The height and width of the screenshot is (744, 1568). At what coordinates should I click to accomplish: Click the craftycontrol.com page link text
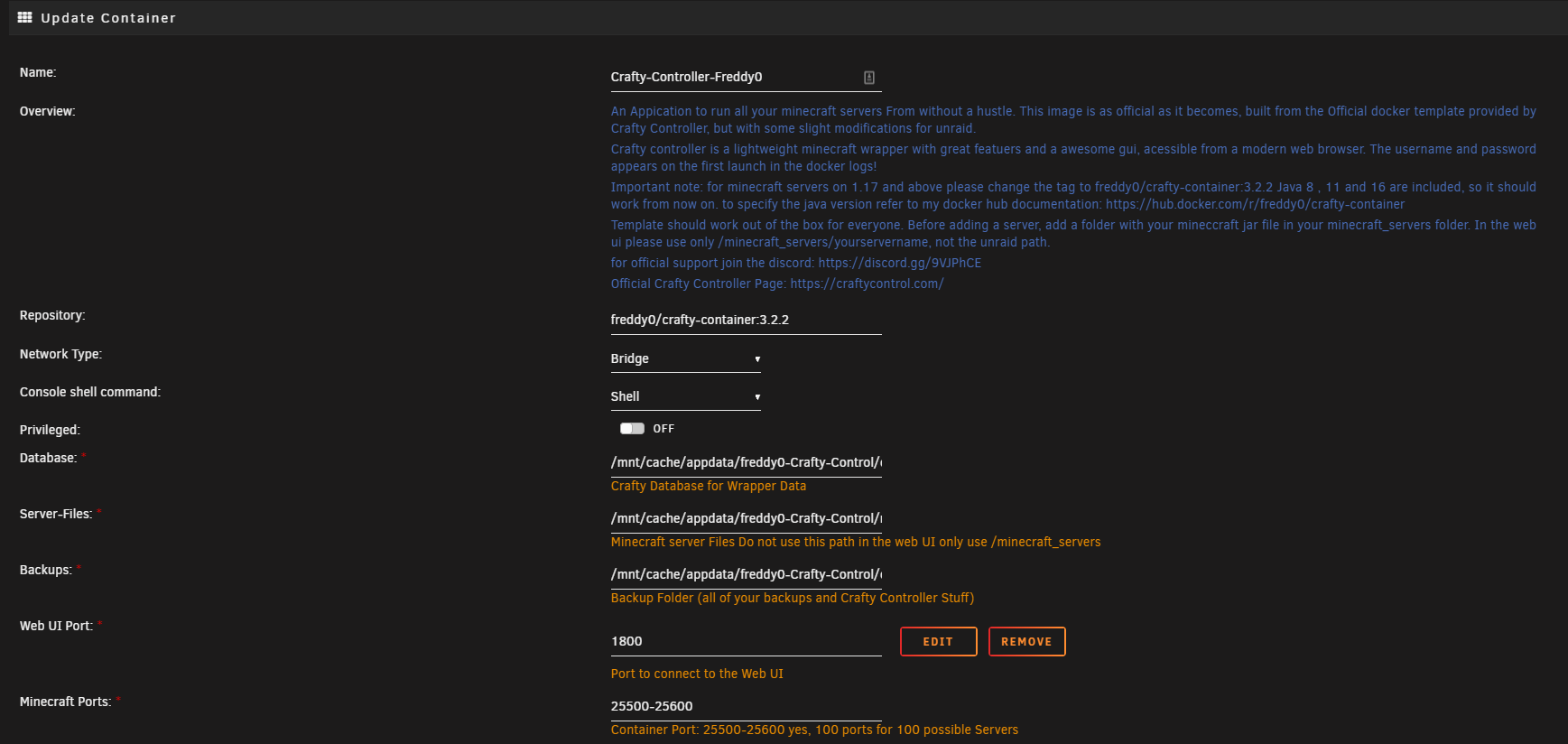coord(867,284)
